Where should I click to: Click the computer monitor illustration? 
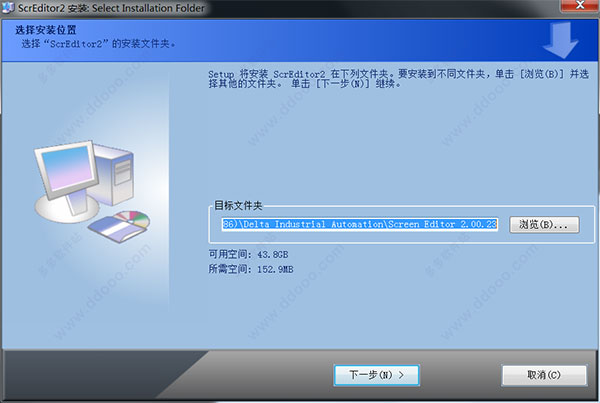pyautogui.click(x=67, y=168)
